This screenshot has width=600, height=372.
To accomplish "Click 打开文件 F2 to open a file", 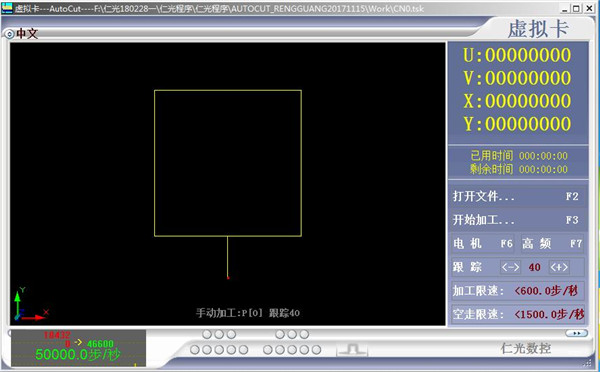I will pos(517,196).
